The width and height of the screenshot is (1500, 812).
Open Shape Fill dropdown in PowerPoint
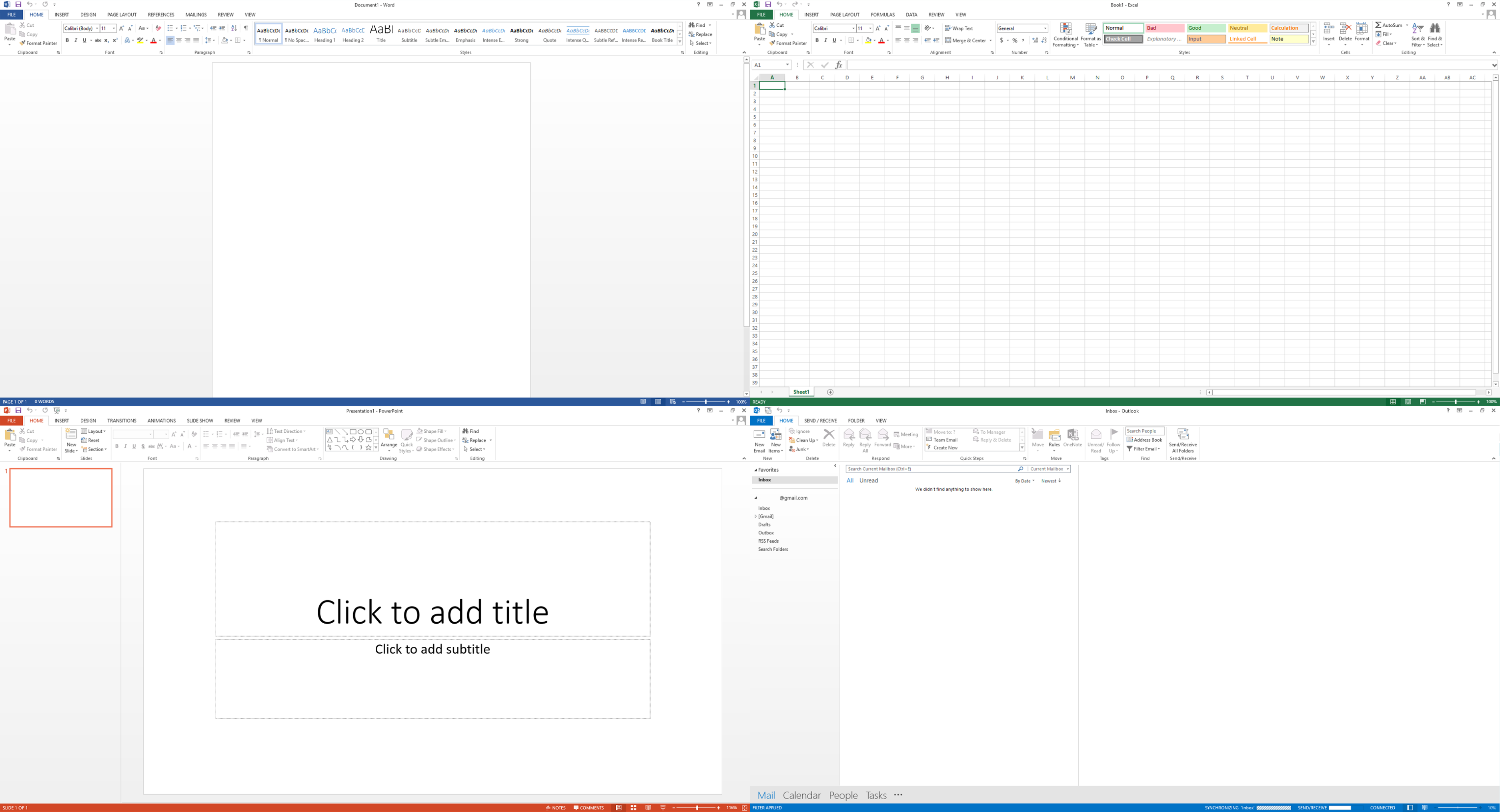click(431, 431)
